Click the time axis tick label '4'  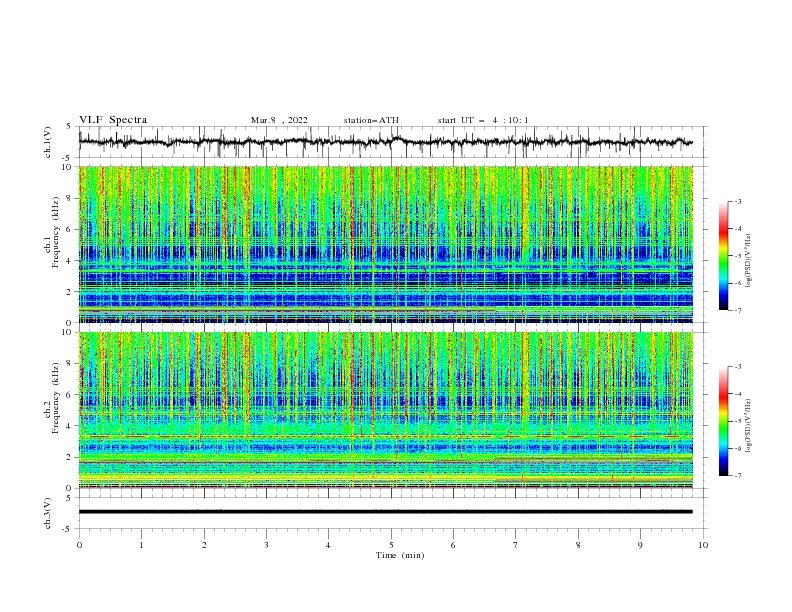point(328,545)
